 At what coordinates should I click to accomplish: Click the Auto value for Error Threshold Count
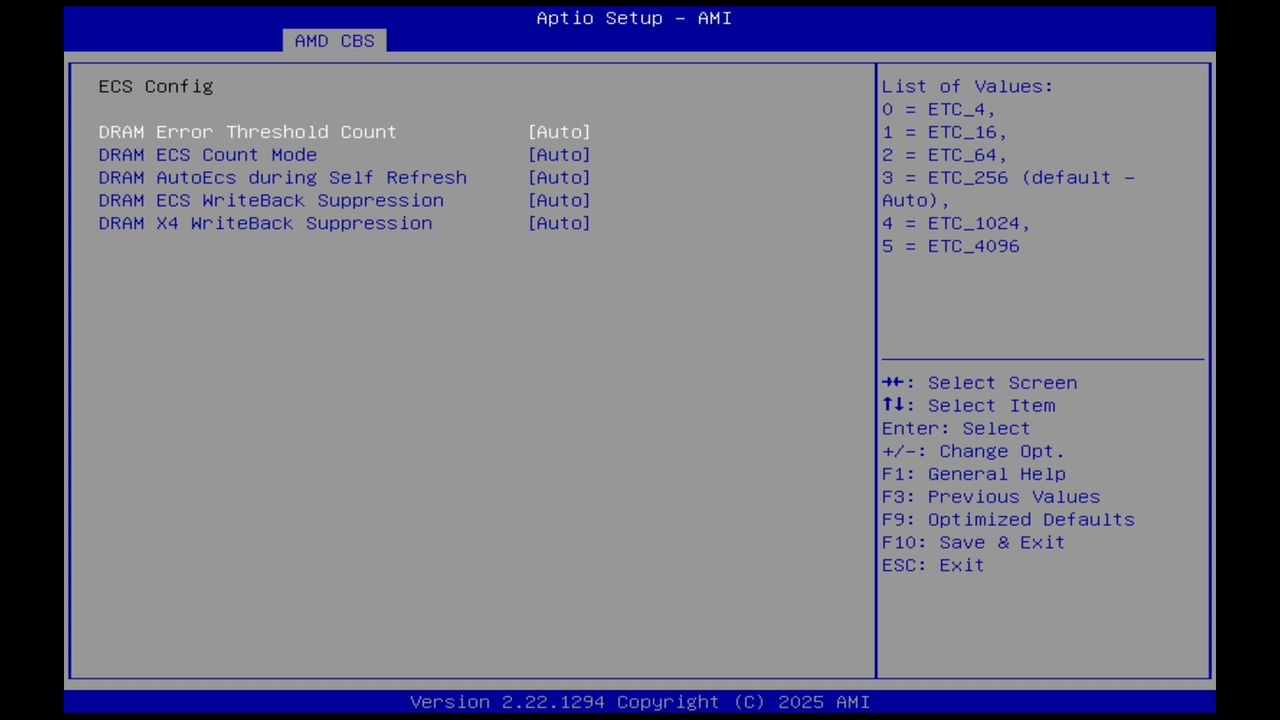click(x=559, y=131)
